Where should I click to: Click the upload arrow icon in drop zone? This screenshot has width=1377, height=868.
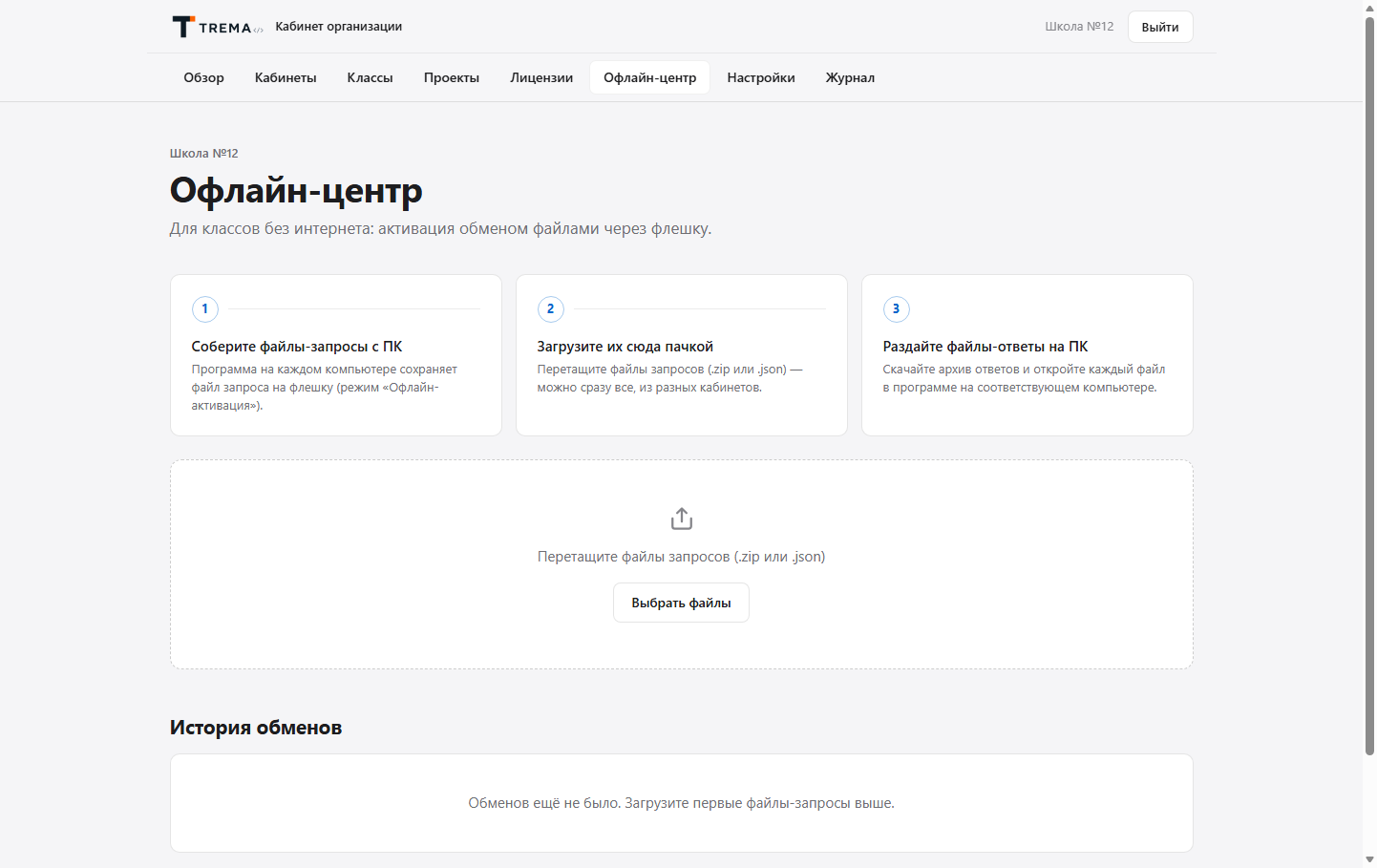(681, 519)
